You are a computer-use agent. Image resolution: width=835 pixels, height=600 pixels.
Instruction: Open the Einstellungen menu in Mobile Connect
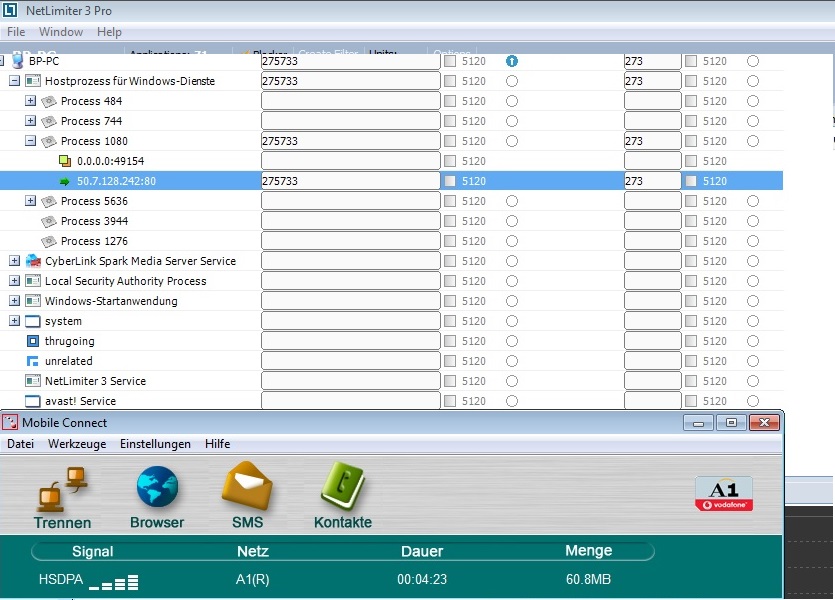coord(155,444)
